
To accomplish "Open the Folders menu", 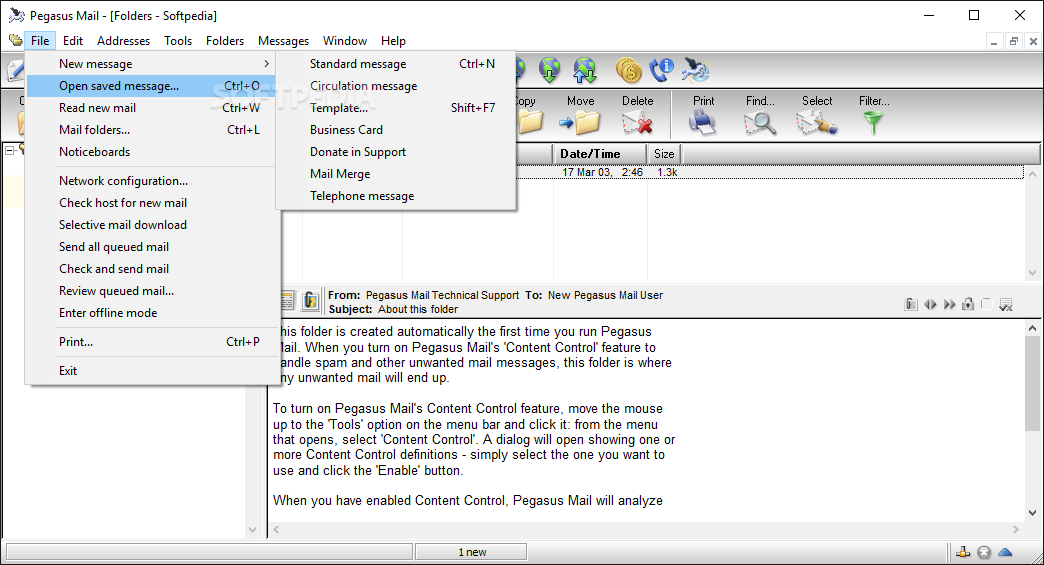I will point(225,41).
